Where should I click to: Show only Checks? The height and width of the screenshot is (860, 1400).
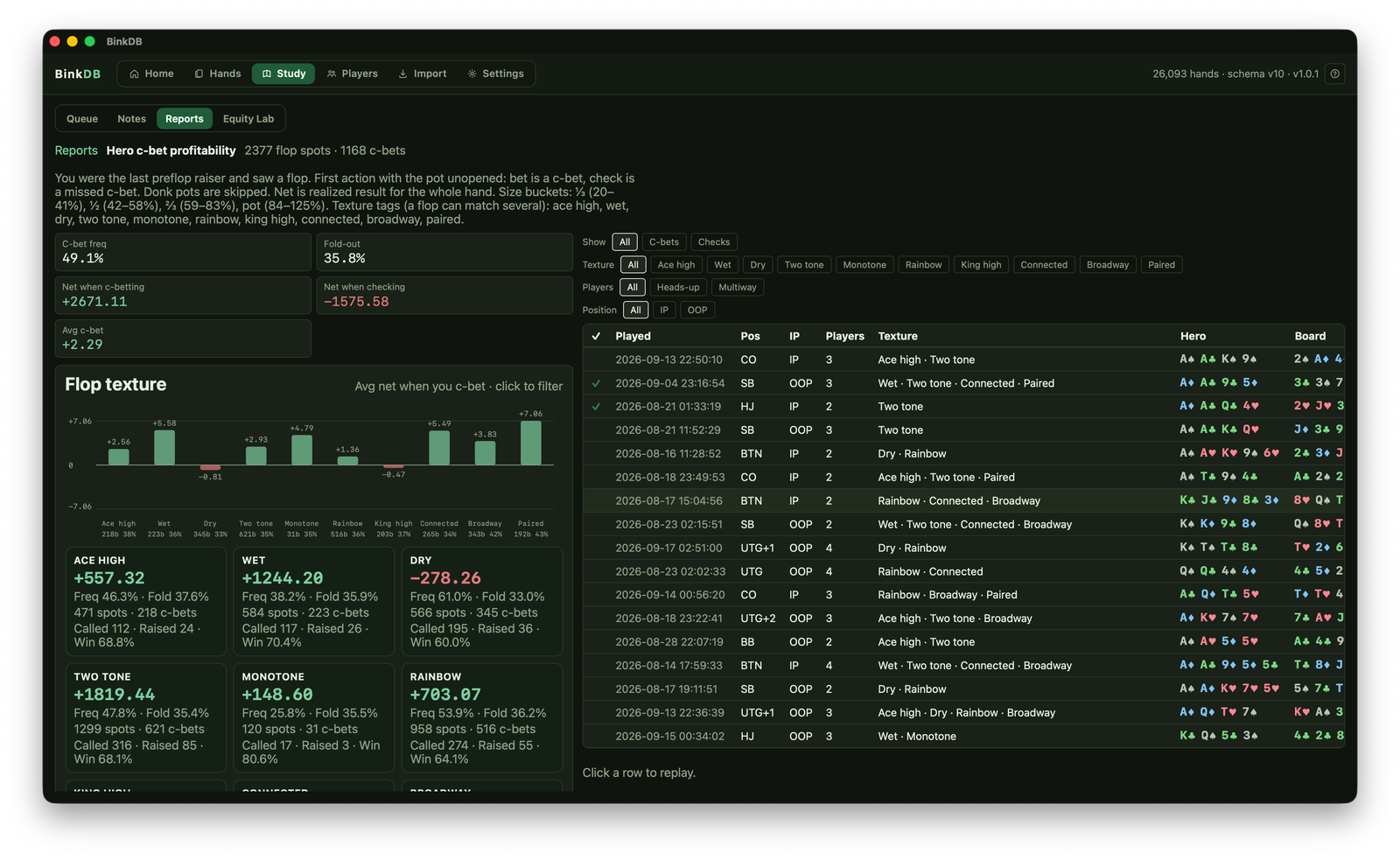click(x=714, y=242)
